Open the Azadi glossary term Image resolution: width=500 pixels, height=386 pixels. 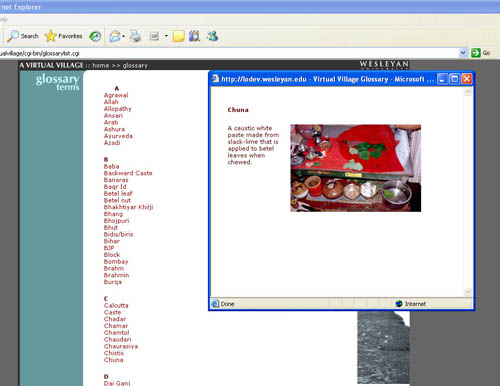112,143
